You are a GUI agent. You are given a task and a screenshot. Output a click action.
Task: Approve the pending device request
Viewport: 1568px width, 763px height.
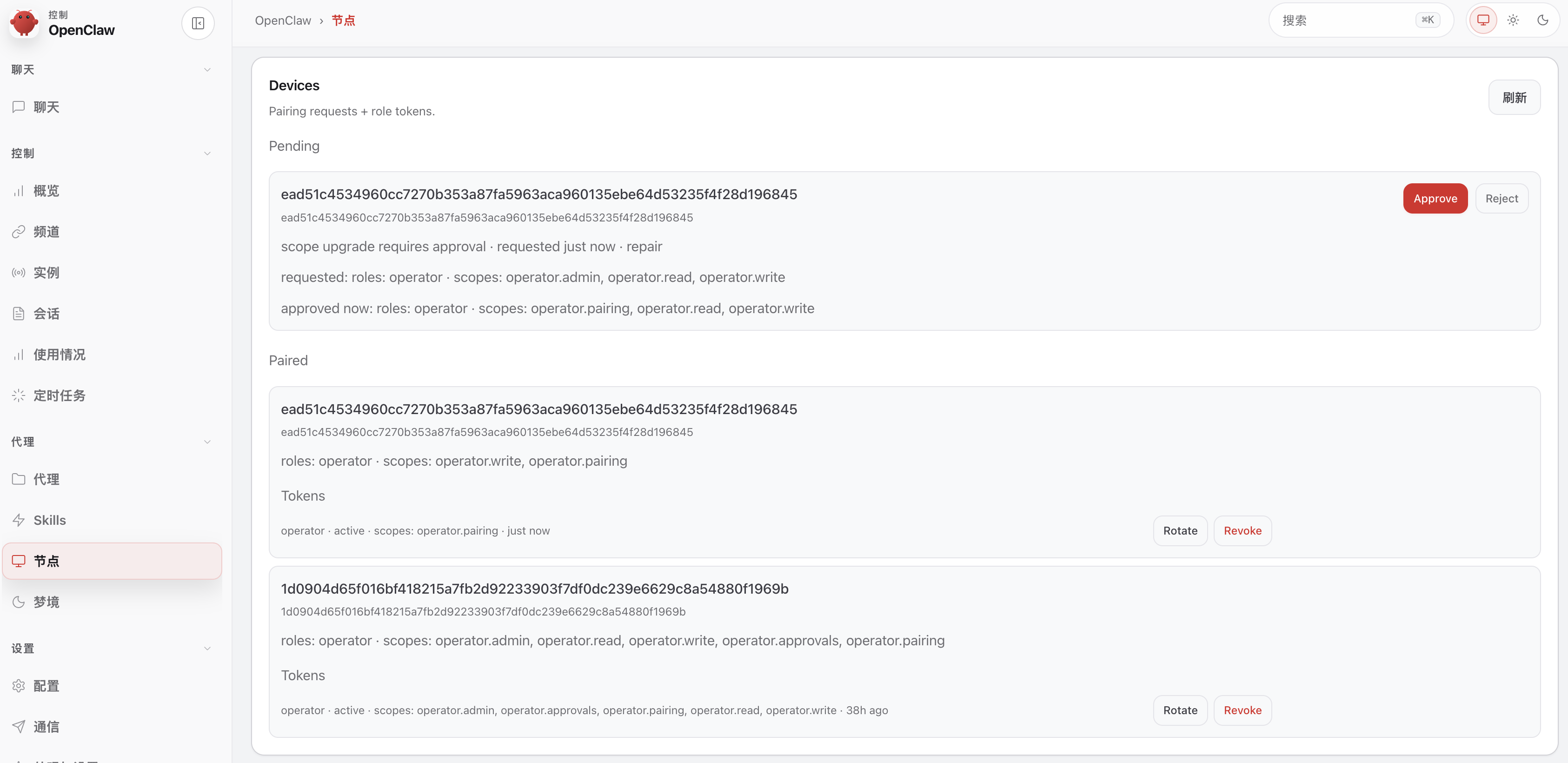[x=1435, y=199]
